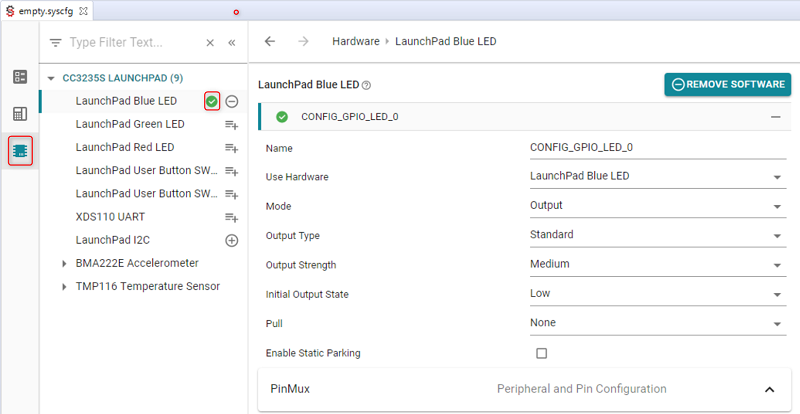
Task: Click the help icon next to LaunchPad Blue LED title
Action: pos(366,86)
